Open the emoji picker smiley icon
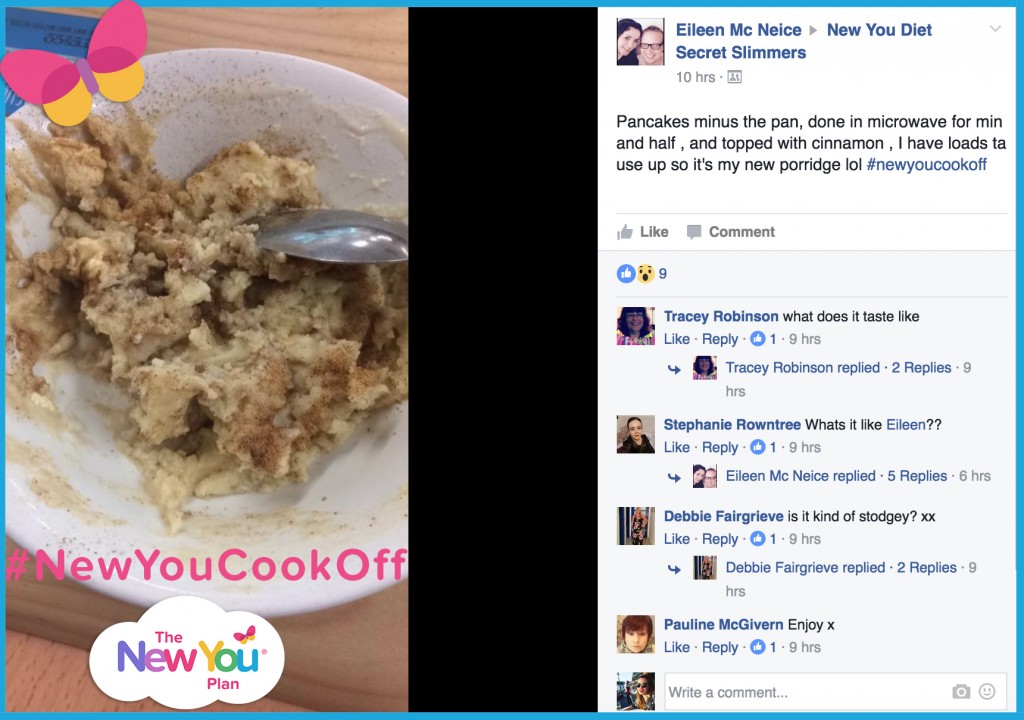The height and width of the screenshot is (720, 1024). [987, 691]
